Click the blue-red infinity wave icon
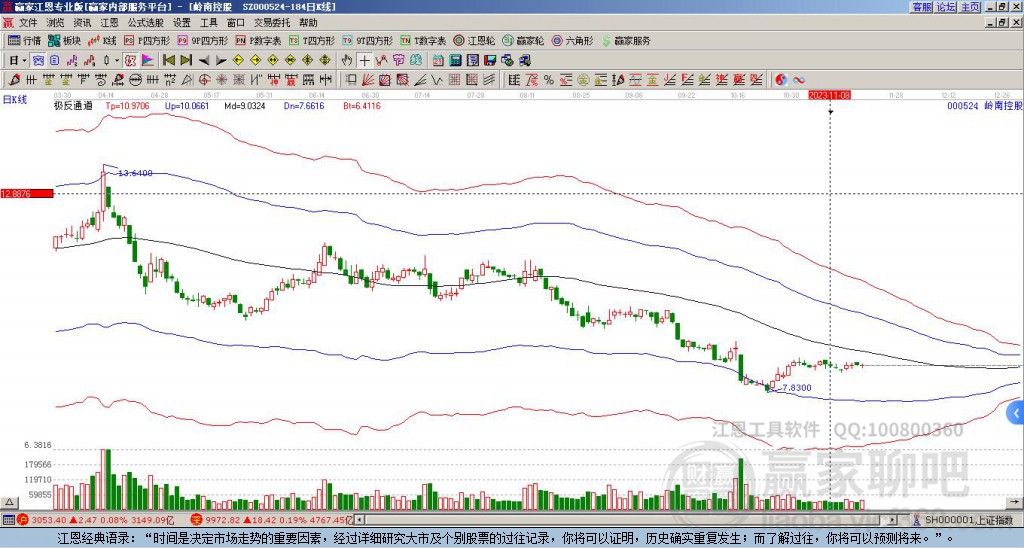Image resolution: width=1024 pixels, height=548 pixels. coord(799,80)
